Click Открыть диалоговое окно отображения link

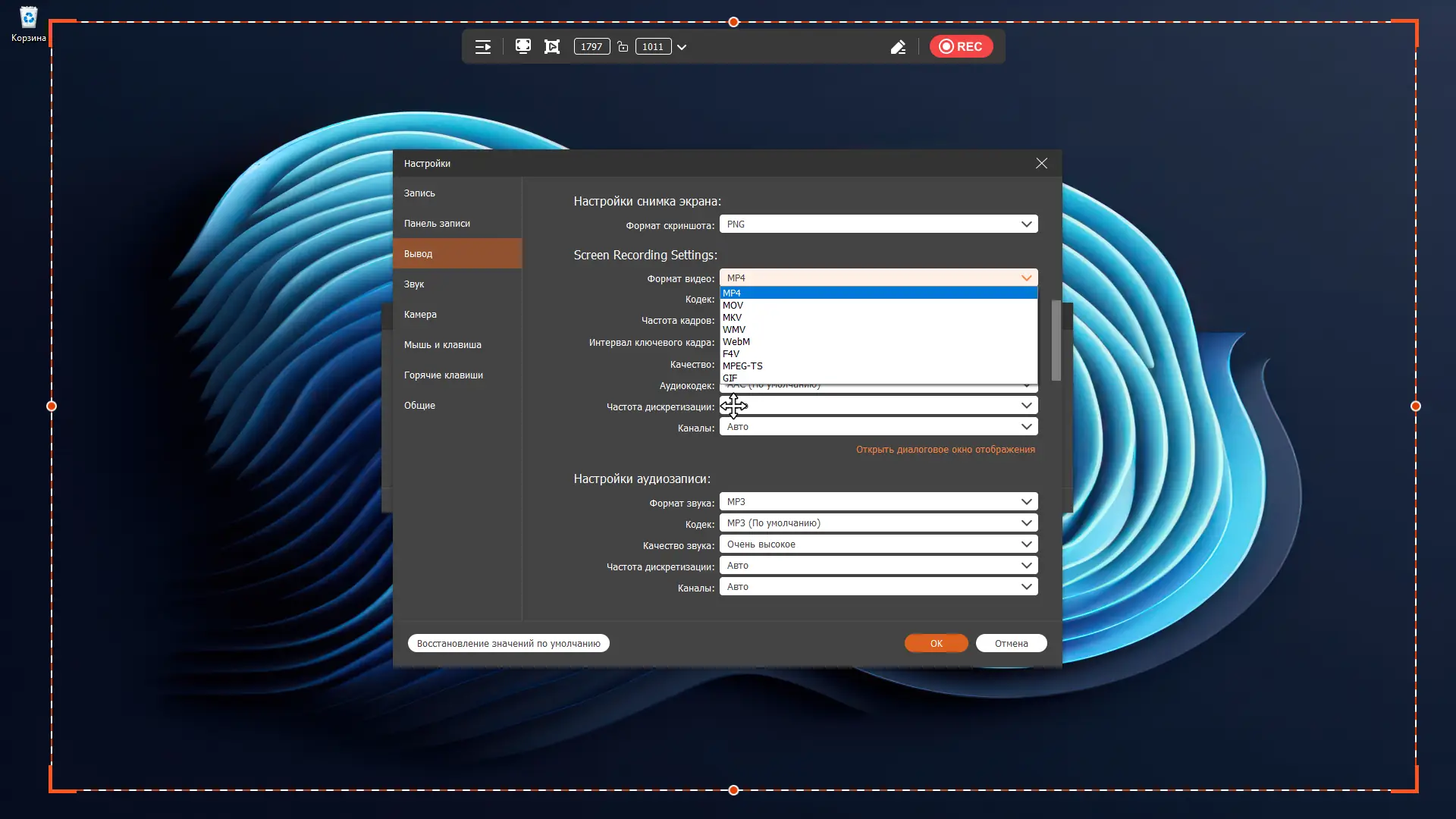[x=945, y=450]
